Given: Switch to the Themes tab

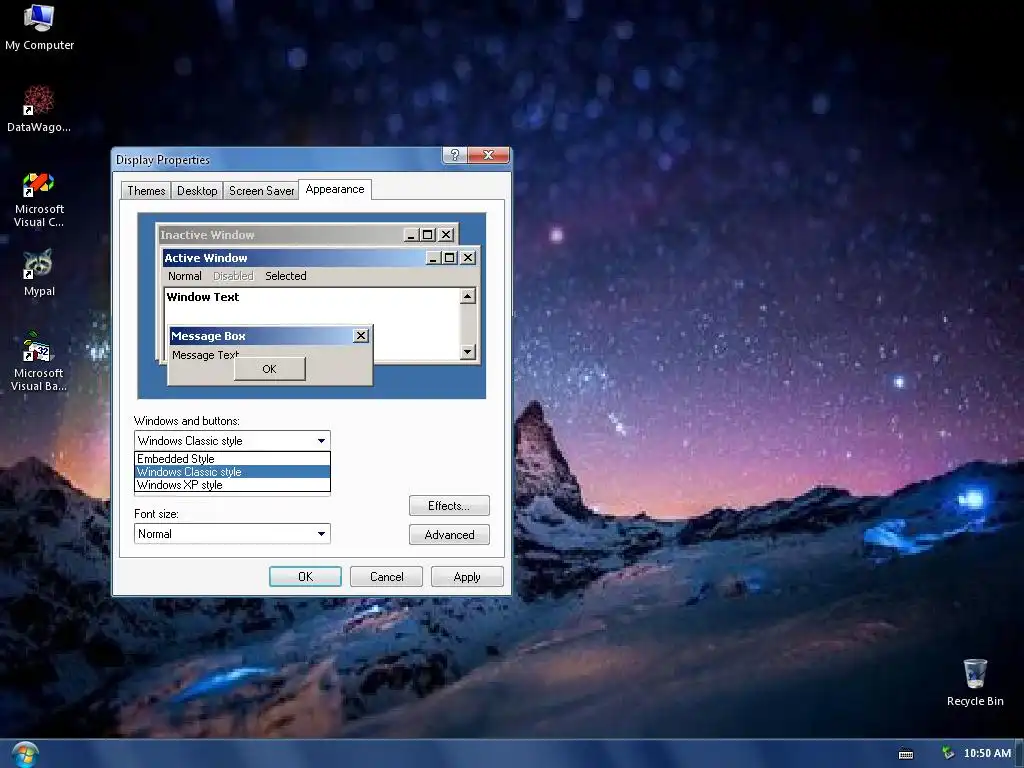Looking at the screenshot, I should click(146, 191).
